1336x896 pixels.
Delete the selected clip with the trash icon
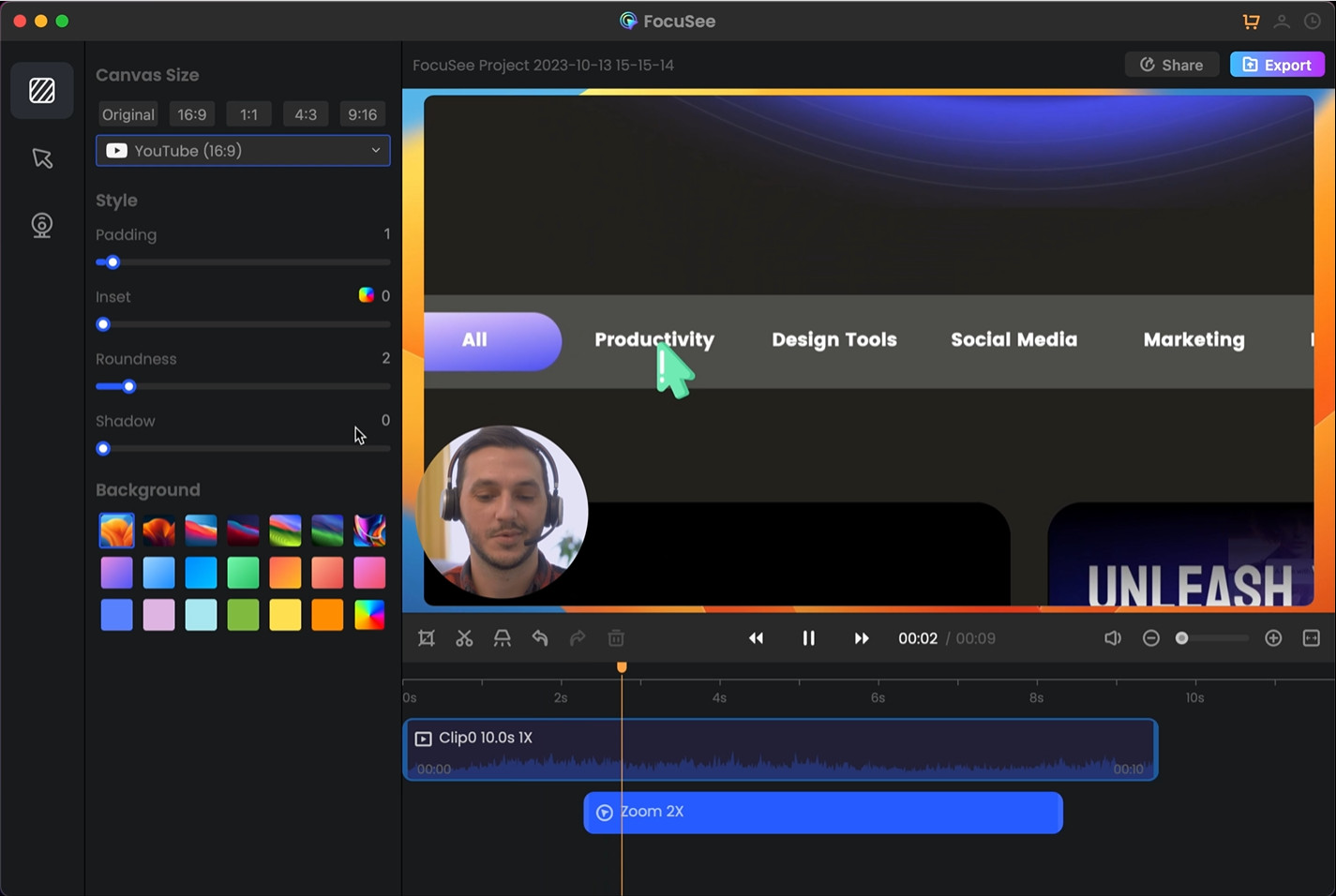[x=616, y=638]
